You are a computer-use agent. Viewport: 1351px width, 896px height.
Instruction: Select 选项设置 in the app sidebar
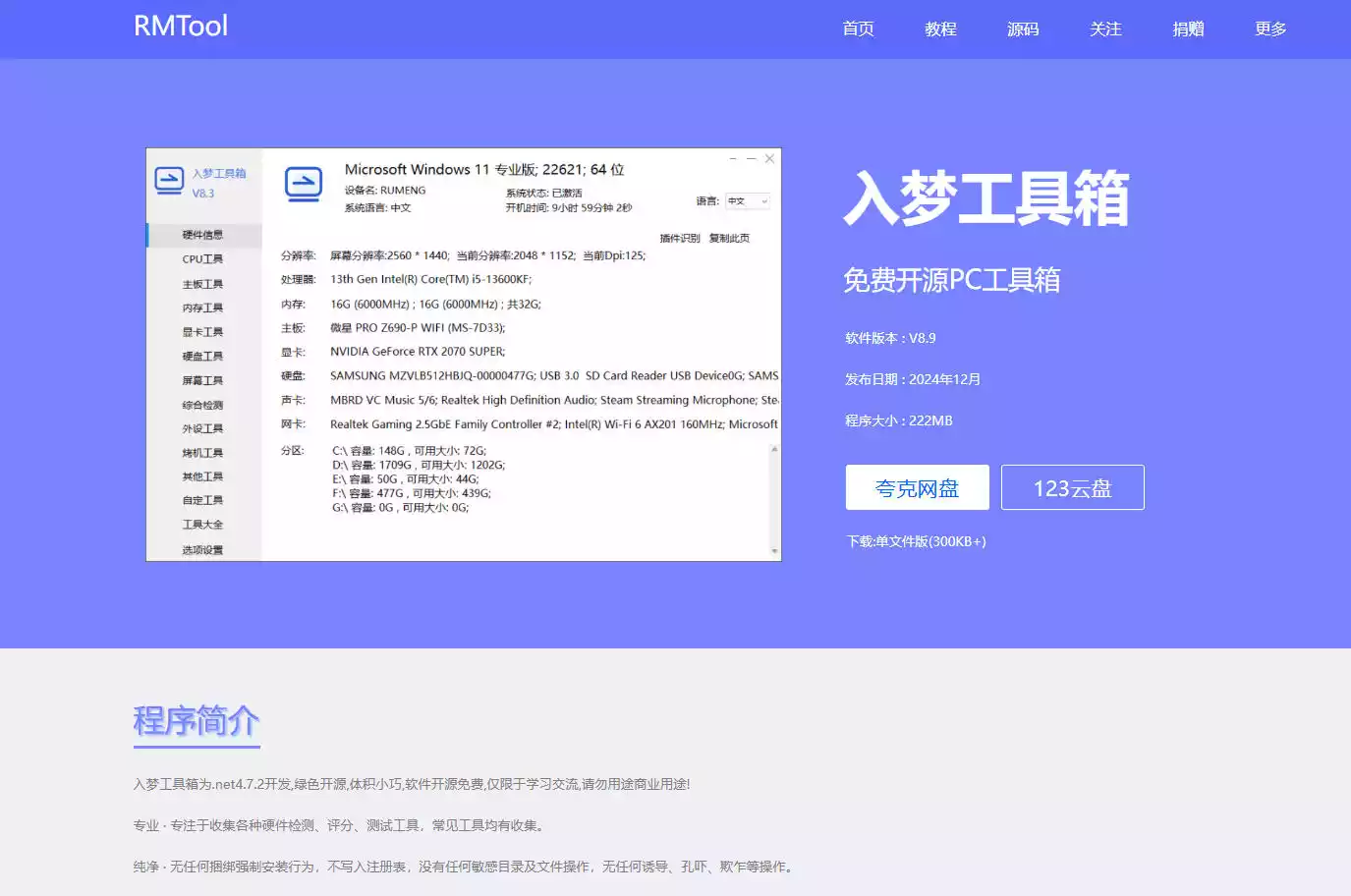tap(202, 550)
